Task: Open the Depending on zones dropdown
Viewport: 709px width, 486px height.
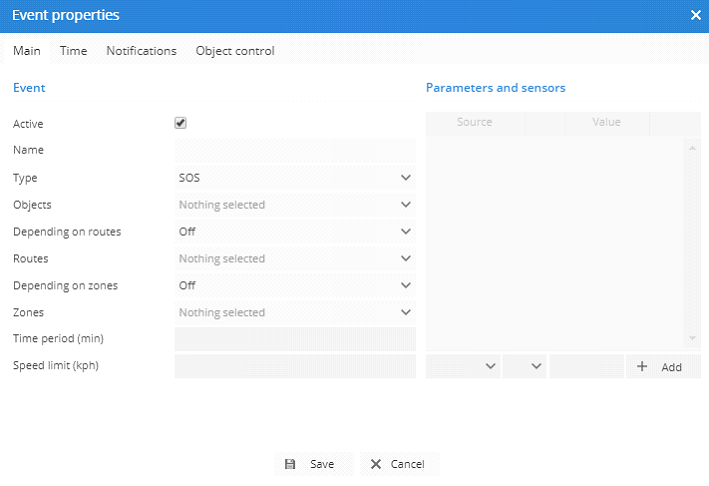Action: [x=294, y=286]
